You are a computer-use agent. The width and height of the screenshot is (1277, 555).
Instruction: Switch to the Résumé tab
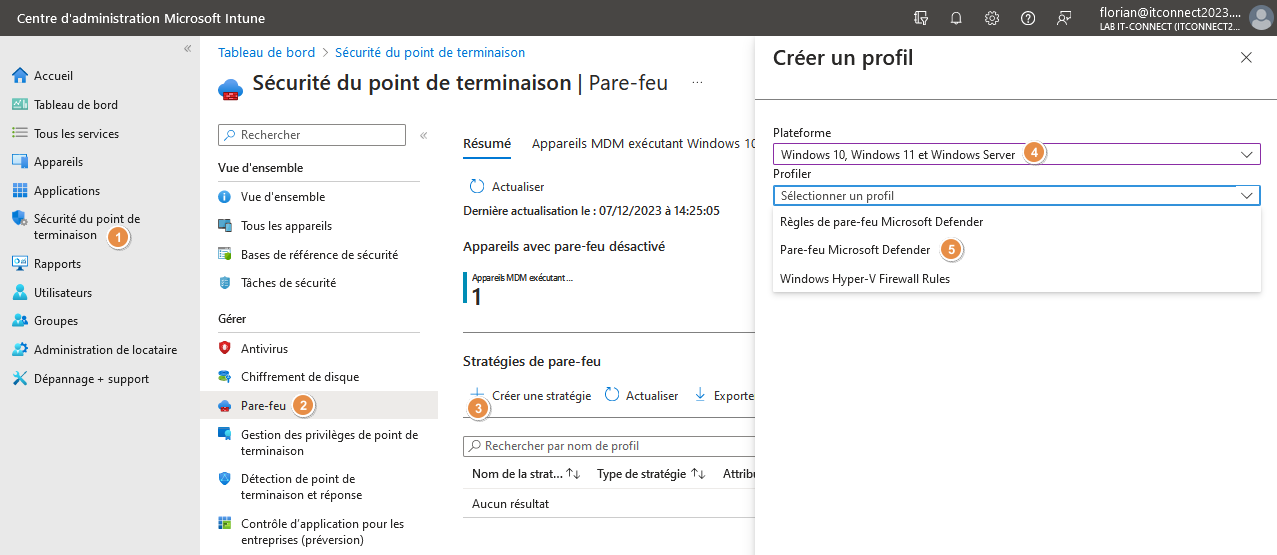tap(487, 144)
